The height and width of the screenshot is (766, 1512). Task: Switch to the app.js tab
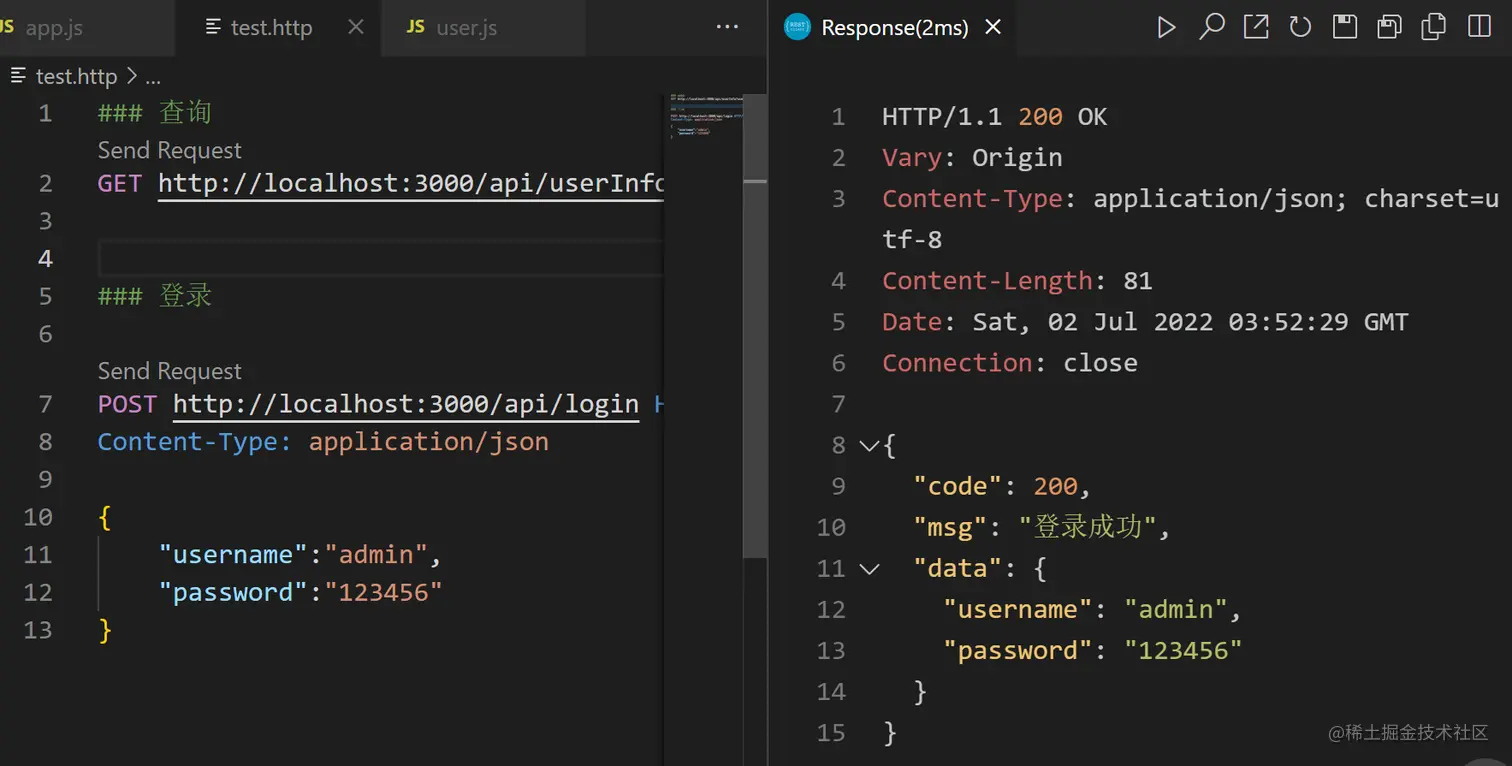[x=52, y=28]
